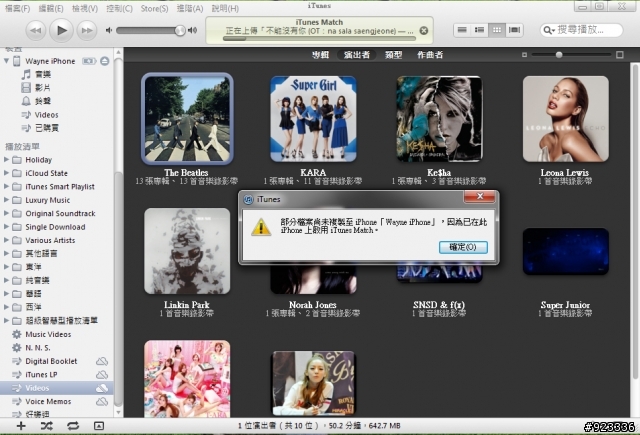Collapse the Wayne iPhone device tree
Screen dimensions: 640x435
(x=7, y=61)
